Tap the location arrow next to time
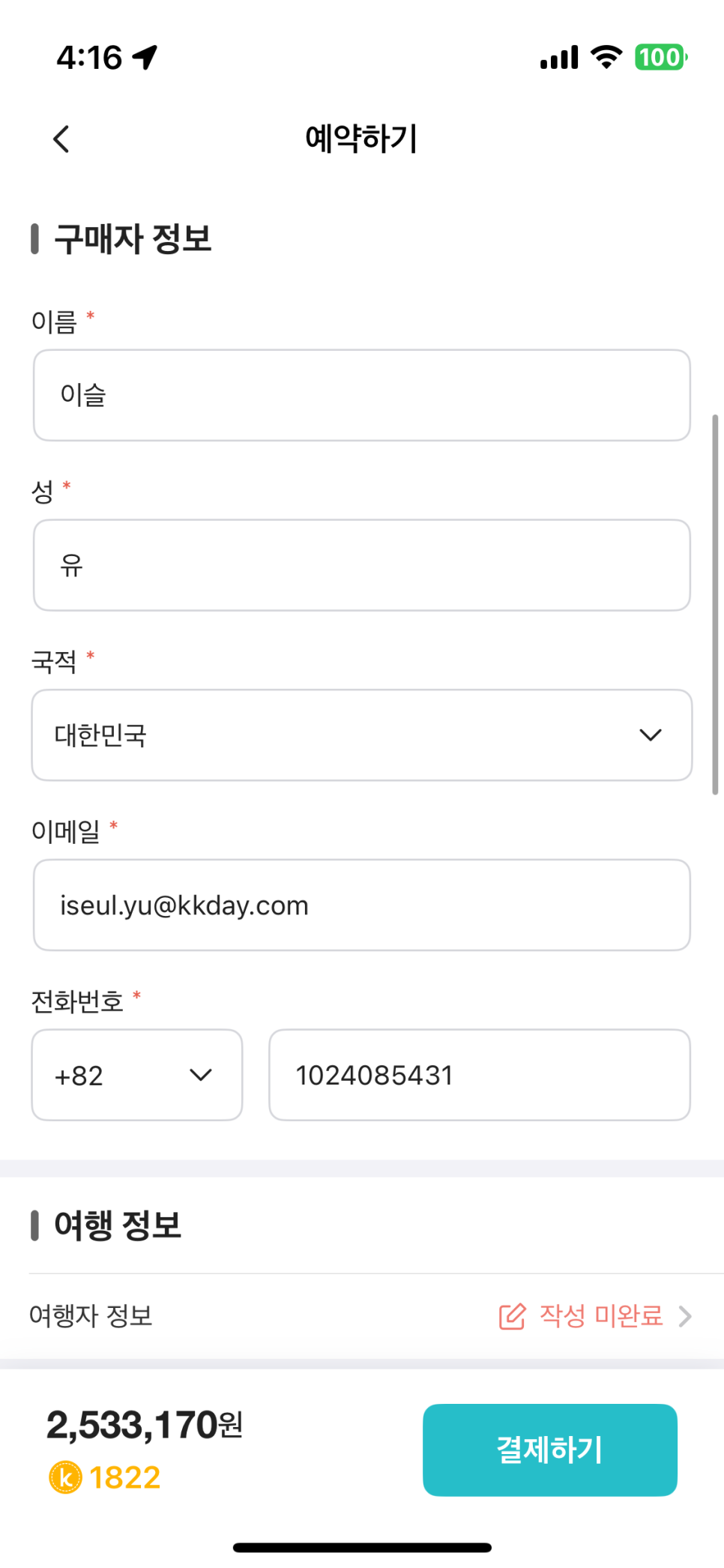The width and height of the screenshot is (724, 1568). (145, 57)
